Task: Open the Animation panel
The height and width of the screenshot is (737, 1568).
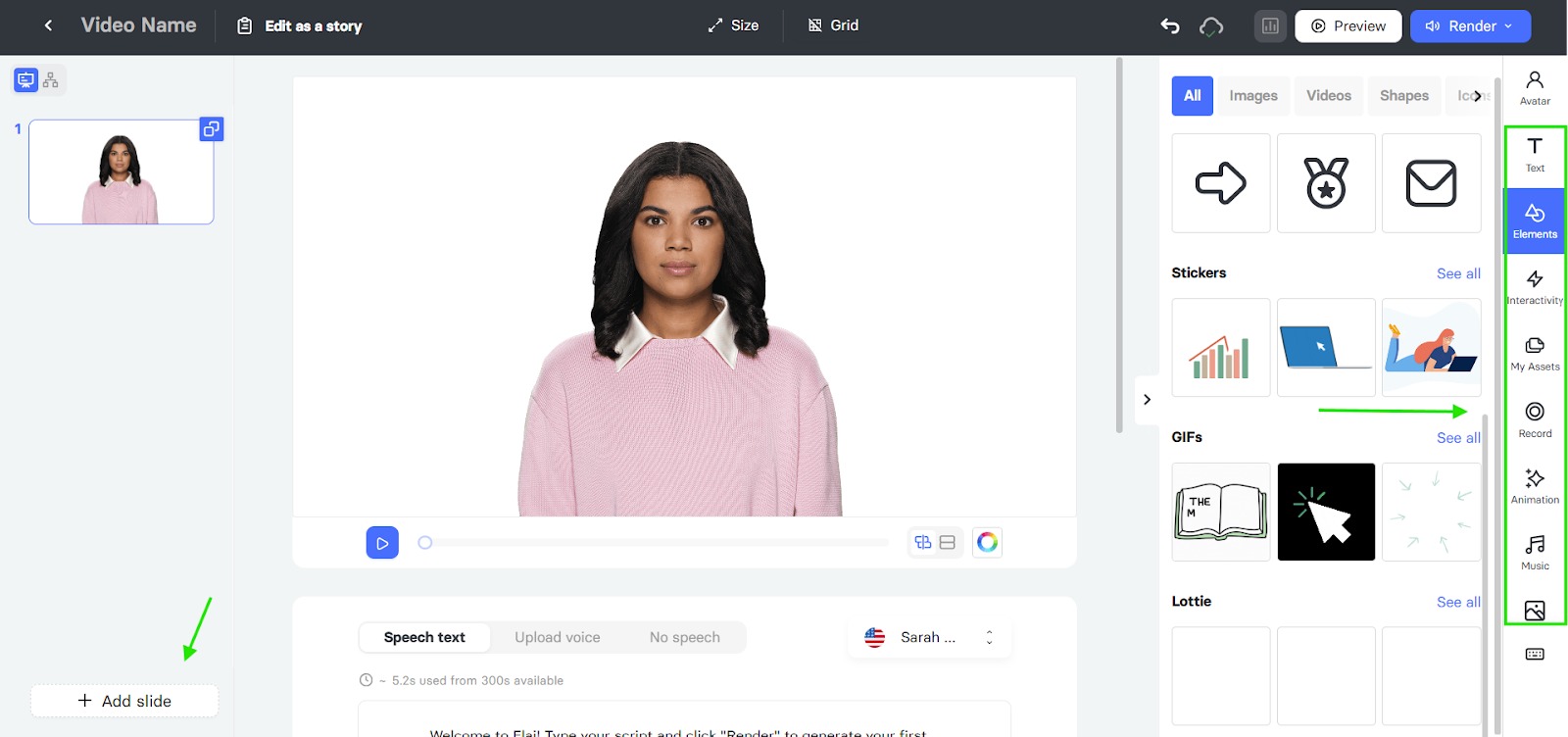Action: pos(1535,486)
